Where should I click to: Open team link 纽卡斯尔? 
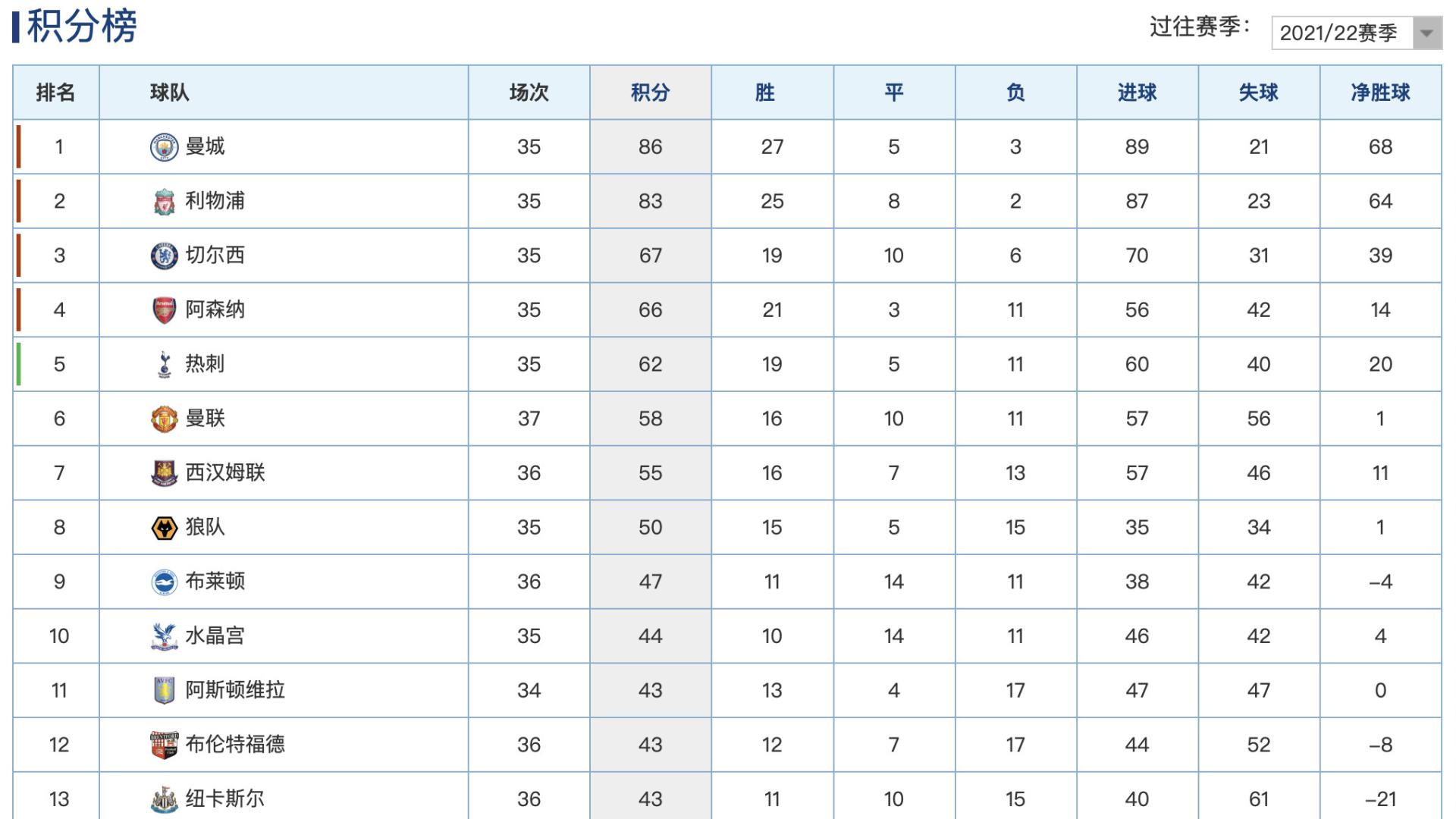click(224, 799)
